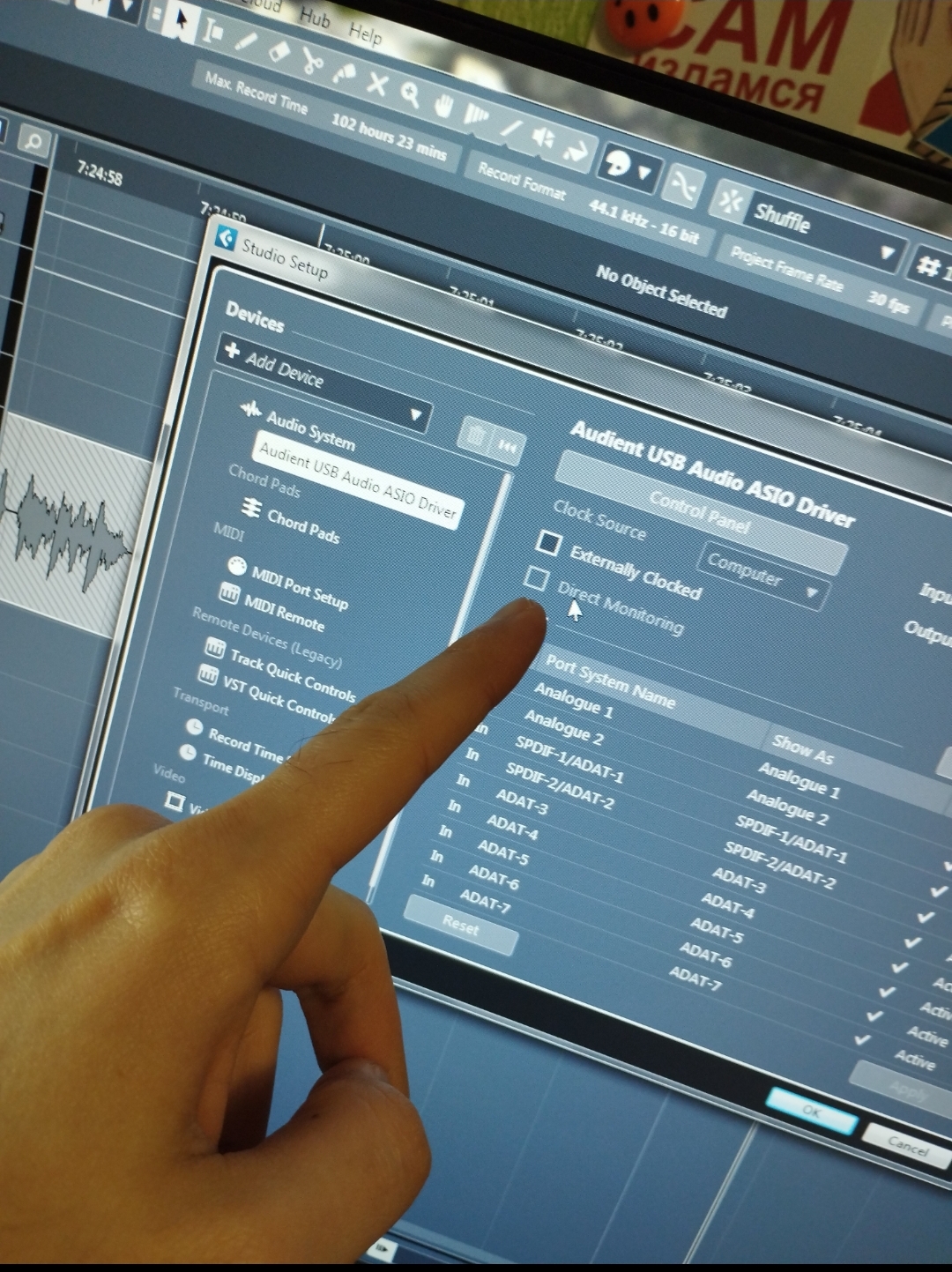Click the 30 fps project frame rate value
Screen dimensions: 952x1272
click(888, 302)
